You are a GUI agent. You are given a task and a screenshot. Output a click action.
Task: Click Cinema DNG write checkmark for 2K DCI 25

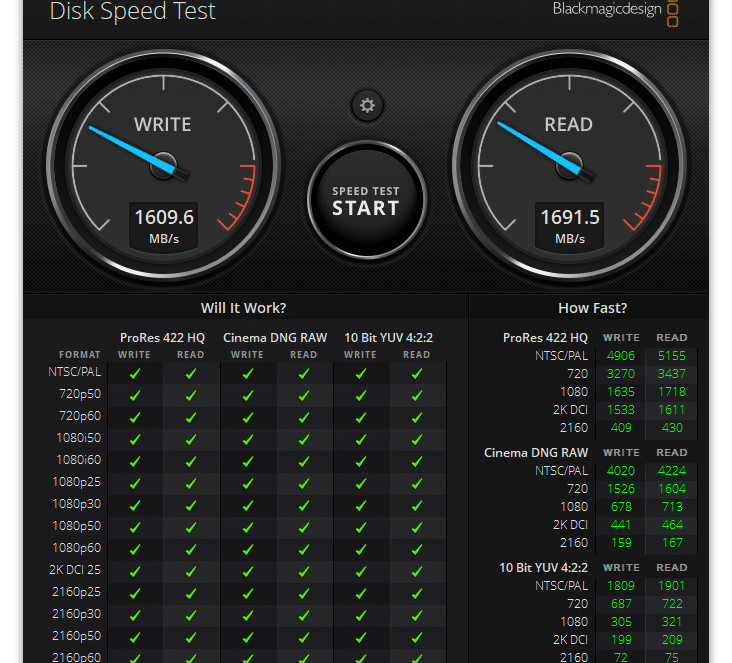(x=248, y=571)
